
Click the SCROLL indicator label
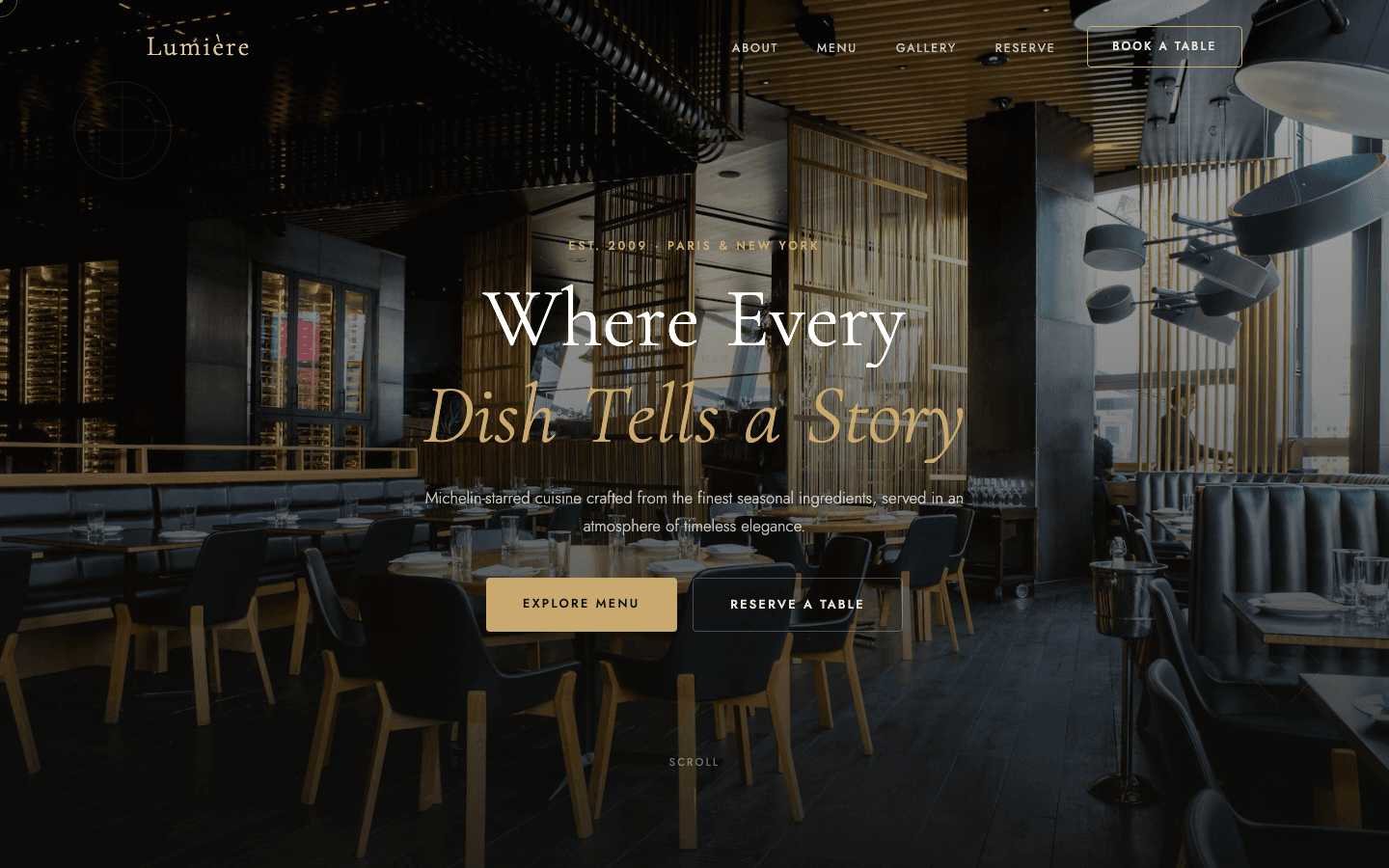(x=694, y=762)
